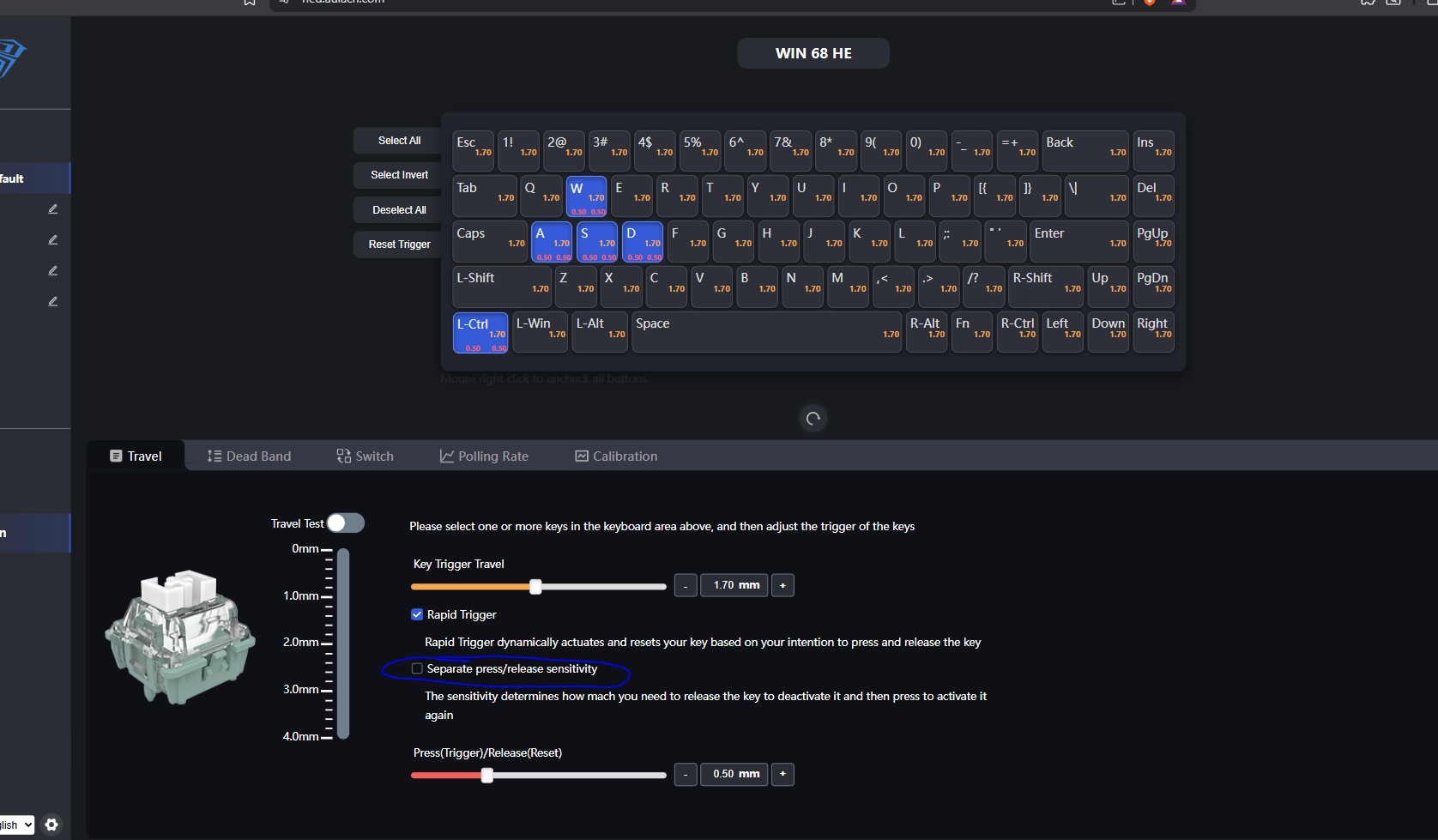The width and height of the screenshot is (1438, 840).
Task: Toggle the Travel Test switch
Action: click(x=346, y=523)
